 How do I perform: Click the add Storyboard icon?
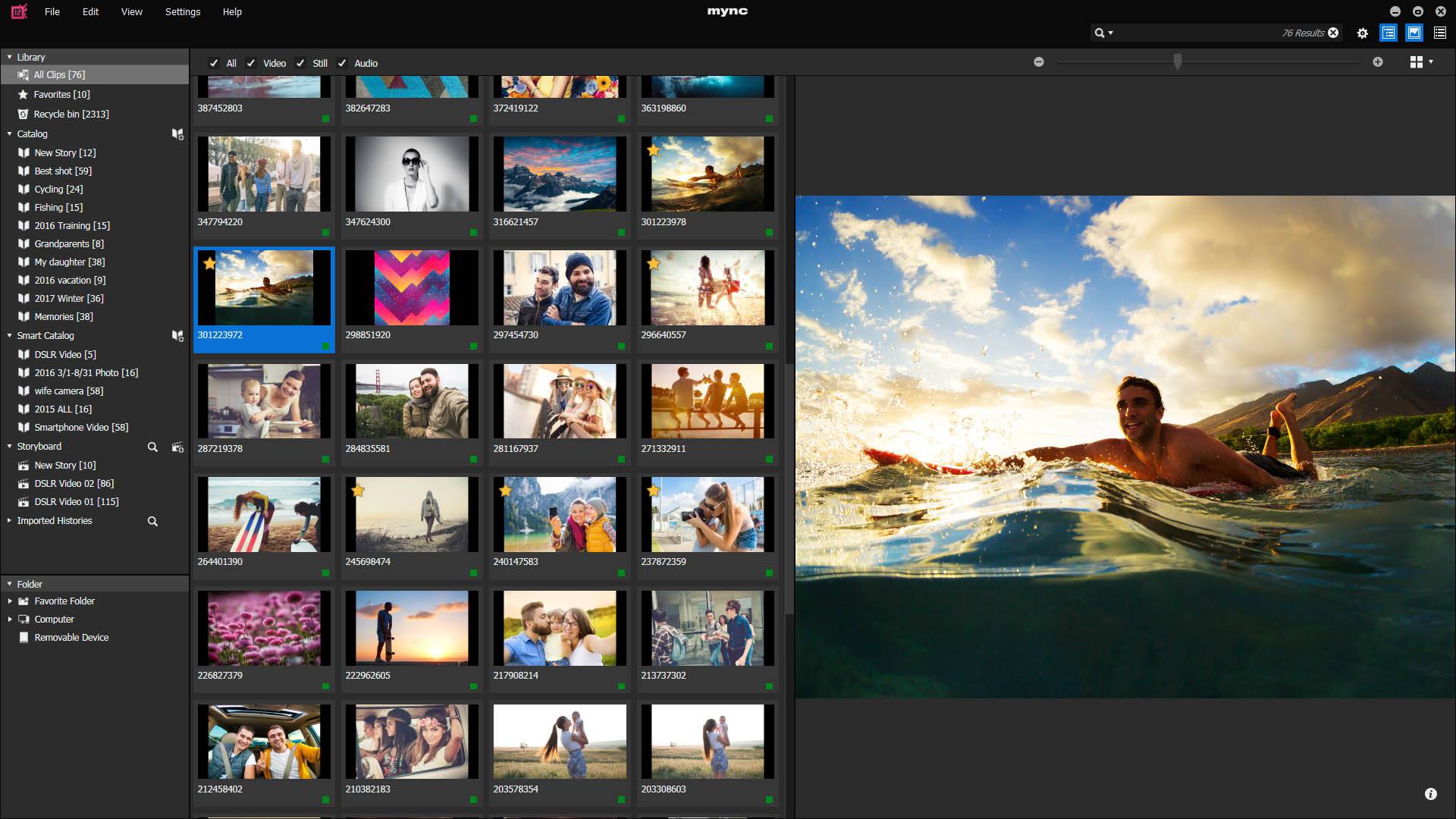tap(177, 447)
